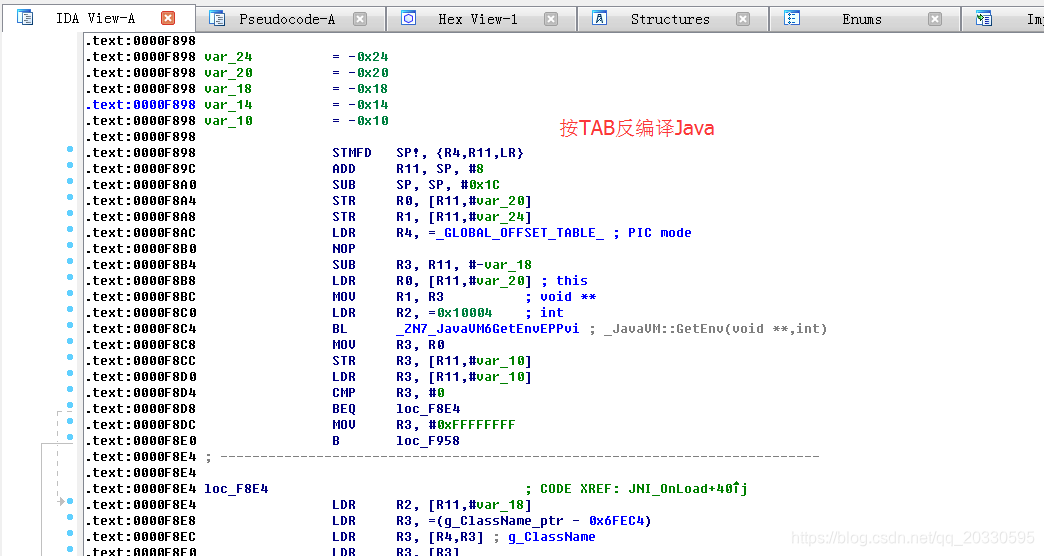This screenshot has height=556, width=1044.
Task: Toggle breakpoint dot at address 0000F898 STMFD
Action: (70, 149)
